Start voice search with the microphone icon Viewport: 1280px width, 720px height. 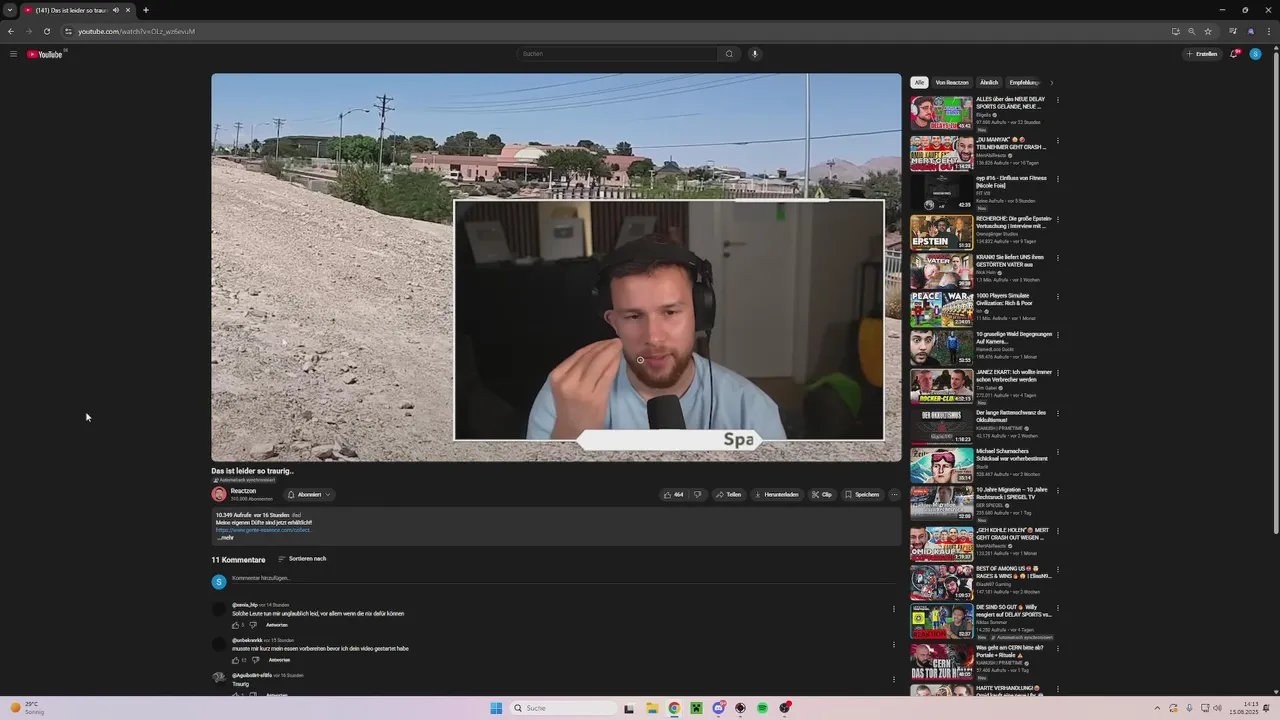click(x=755, y=54)
